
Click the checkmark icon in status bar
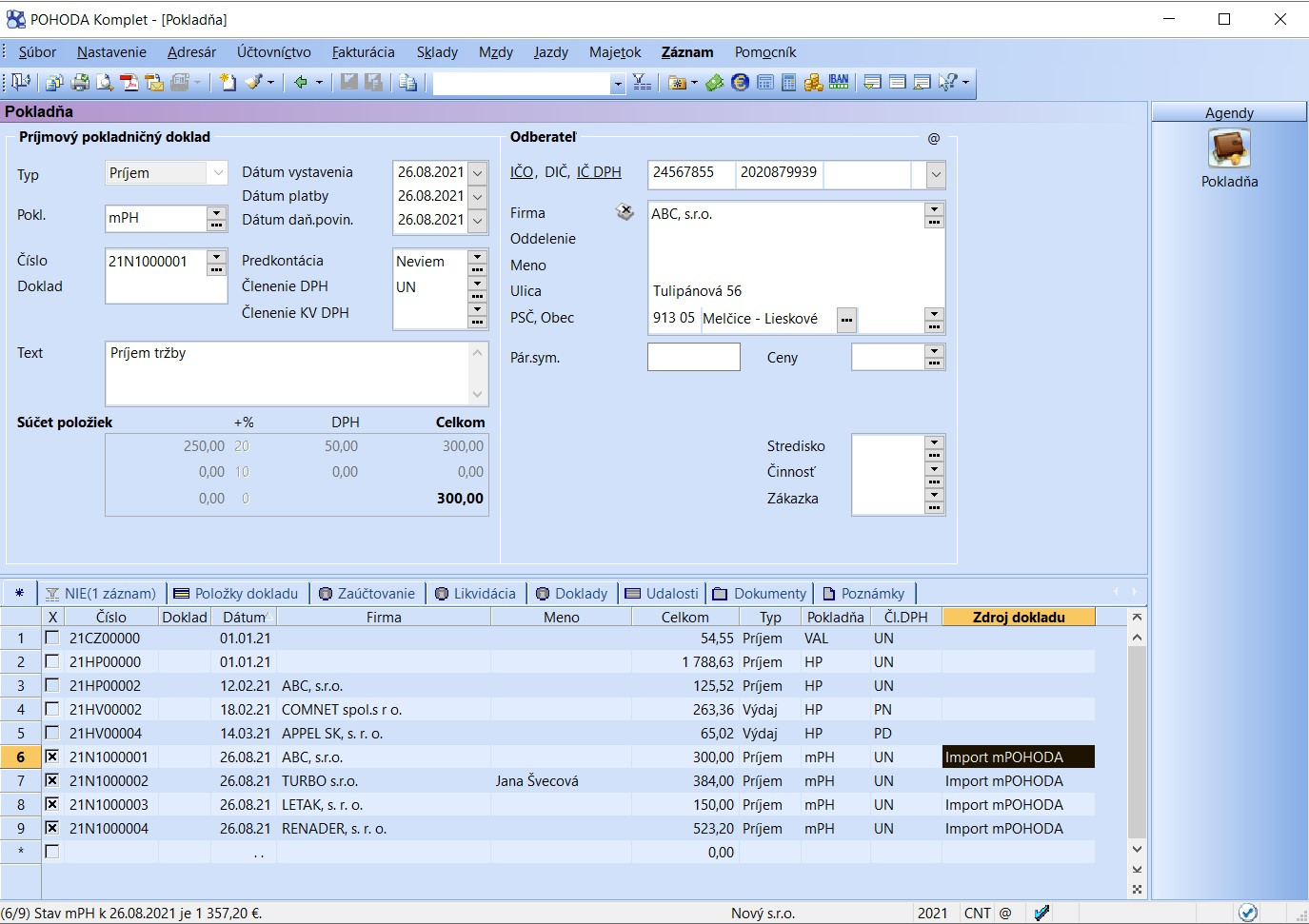click(1042, 914)
